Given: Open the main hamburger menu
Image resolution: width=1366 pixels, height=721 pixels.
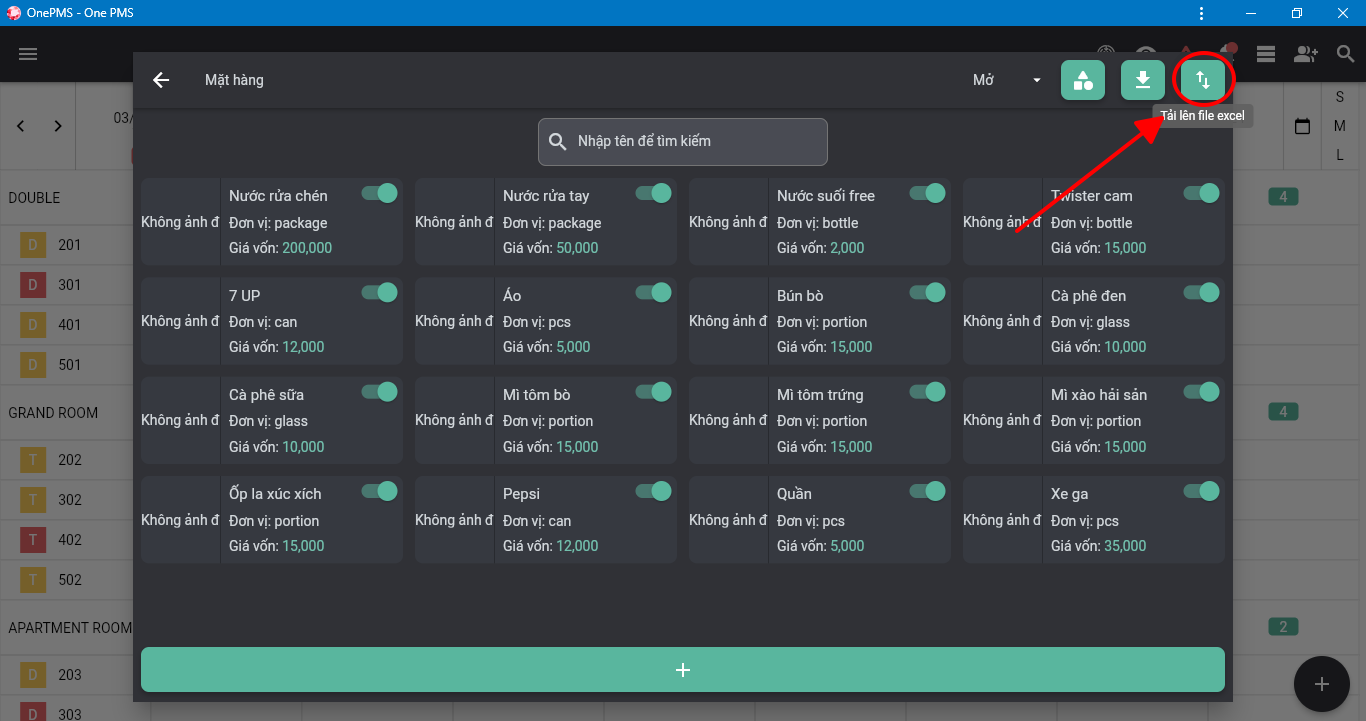Looking at the screenshot, I should pyautogui.click(x=28, y=54).
